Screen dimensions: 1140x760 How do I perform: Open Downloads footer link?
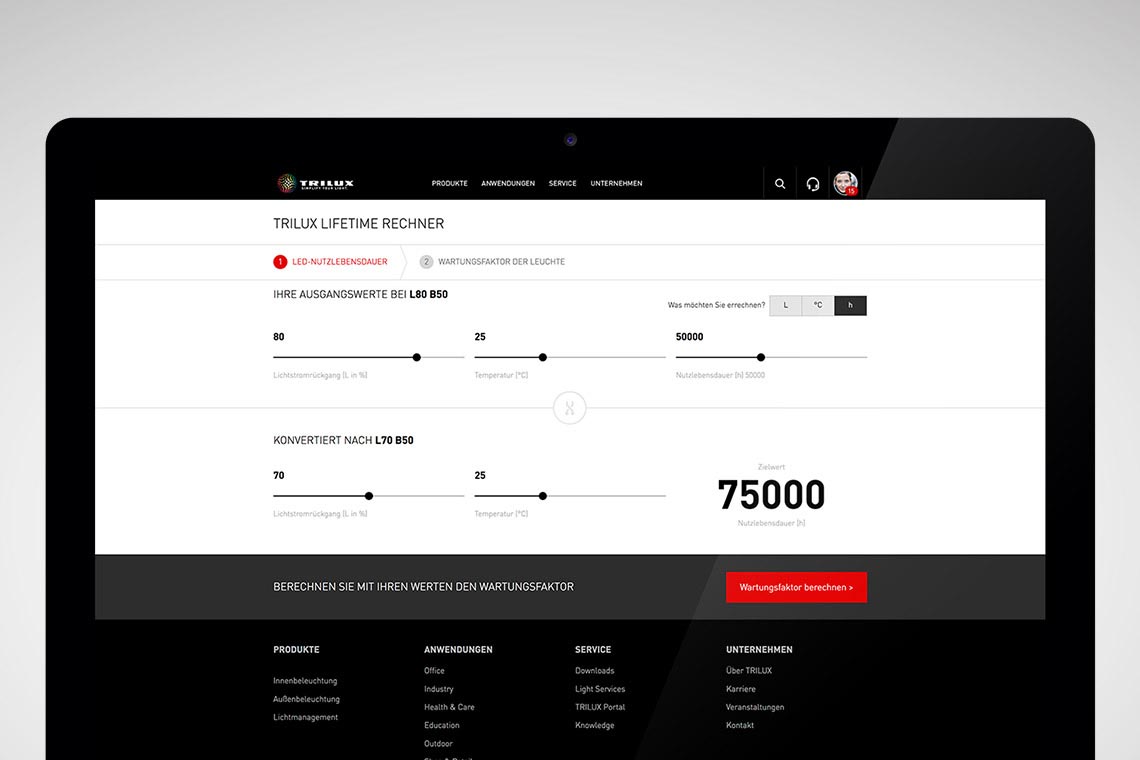(595, 671)
